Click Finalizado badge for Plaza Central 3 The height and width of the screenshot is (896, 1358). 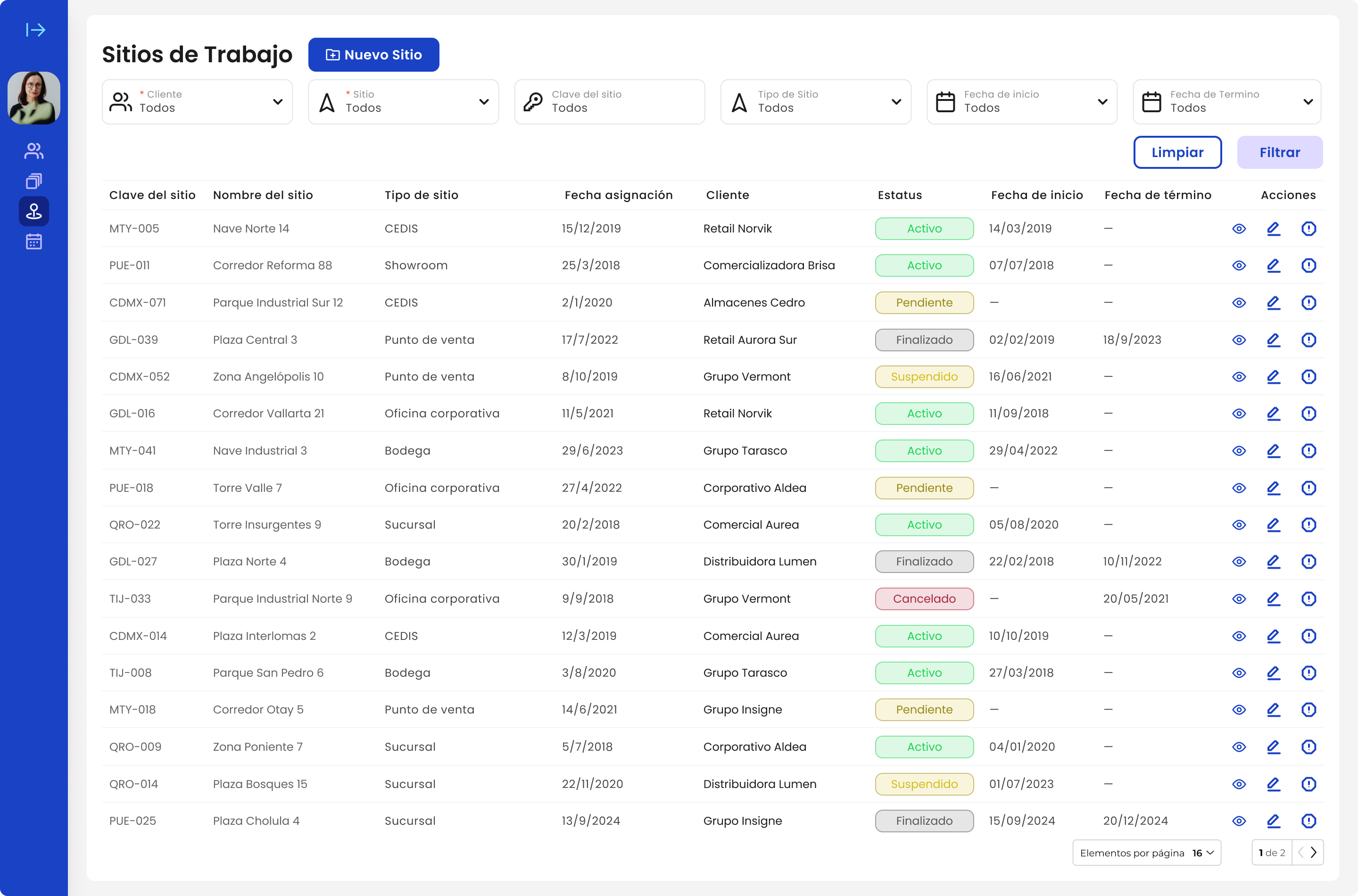[924, 340]
